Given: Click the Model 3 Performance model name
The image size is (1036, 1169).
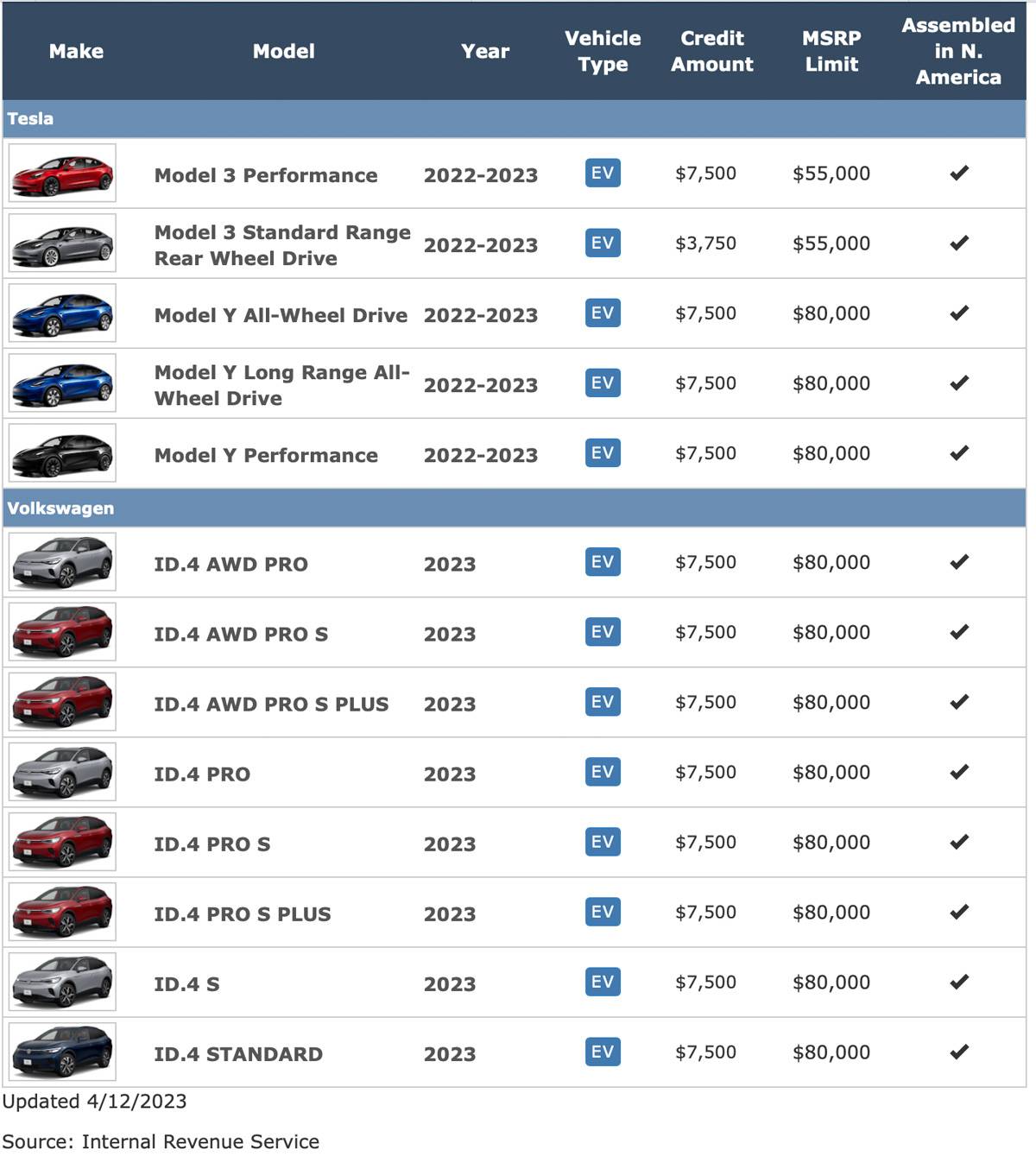Looking at the screenshot, I should [x=266, y=175].
